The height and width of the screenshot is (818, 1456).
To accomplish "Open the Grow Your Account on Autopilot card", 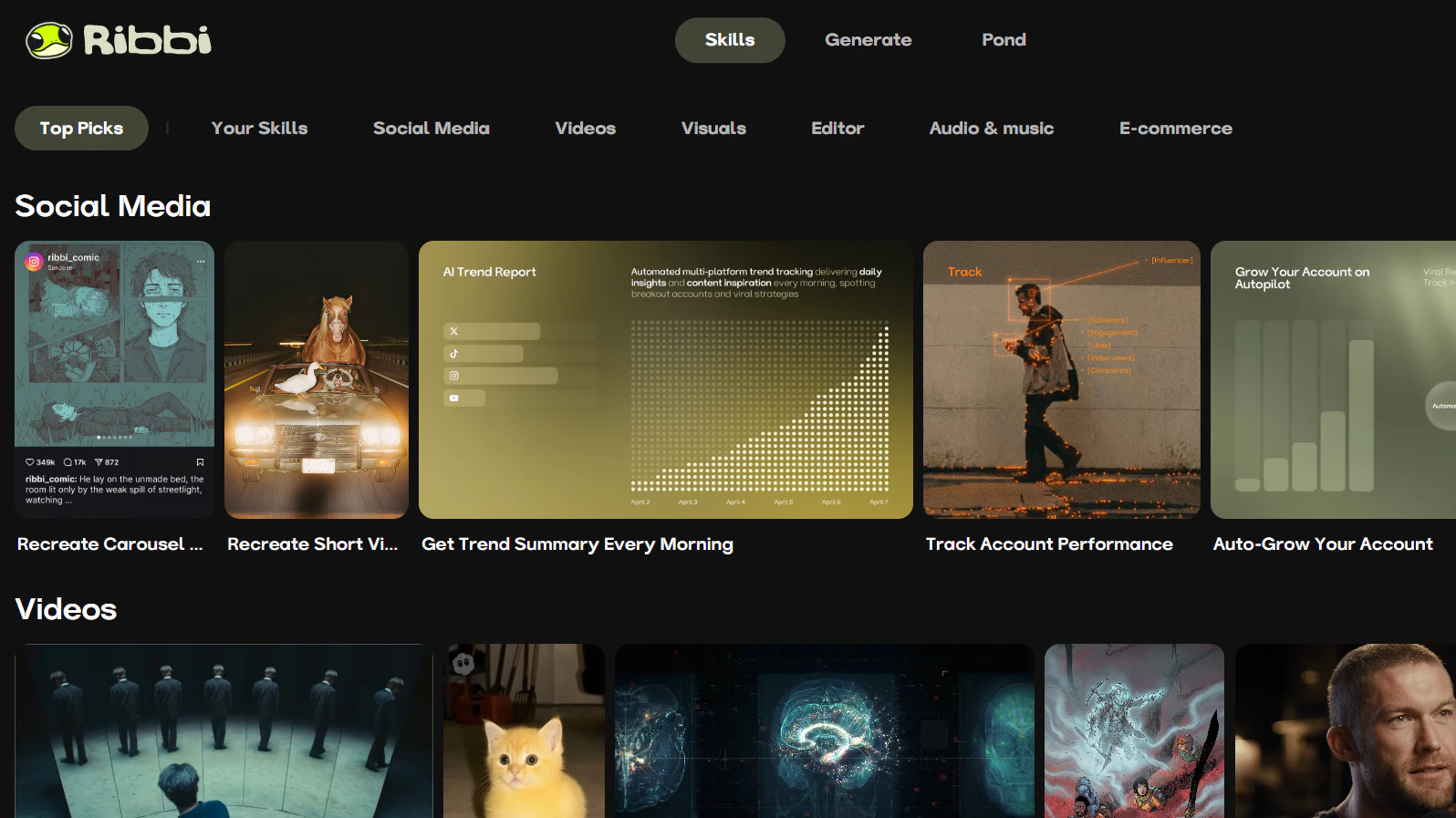I will pyautogui.click(x=1333, y=379).
